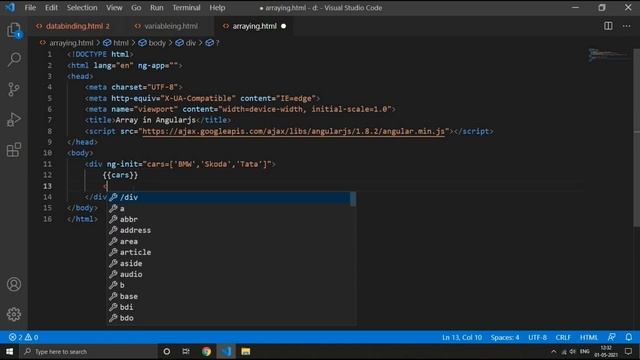Close unsaved arraying.html tab dot

(x=283, y=26)
